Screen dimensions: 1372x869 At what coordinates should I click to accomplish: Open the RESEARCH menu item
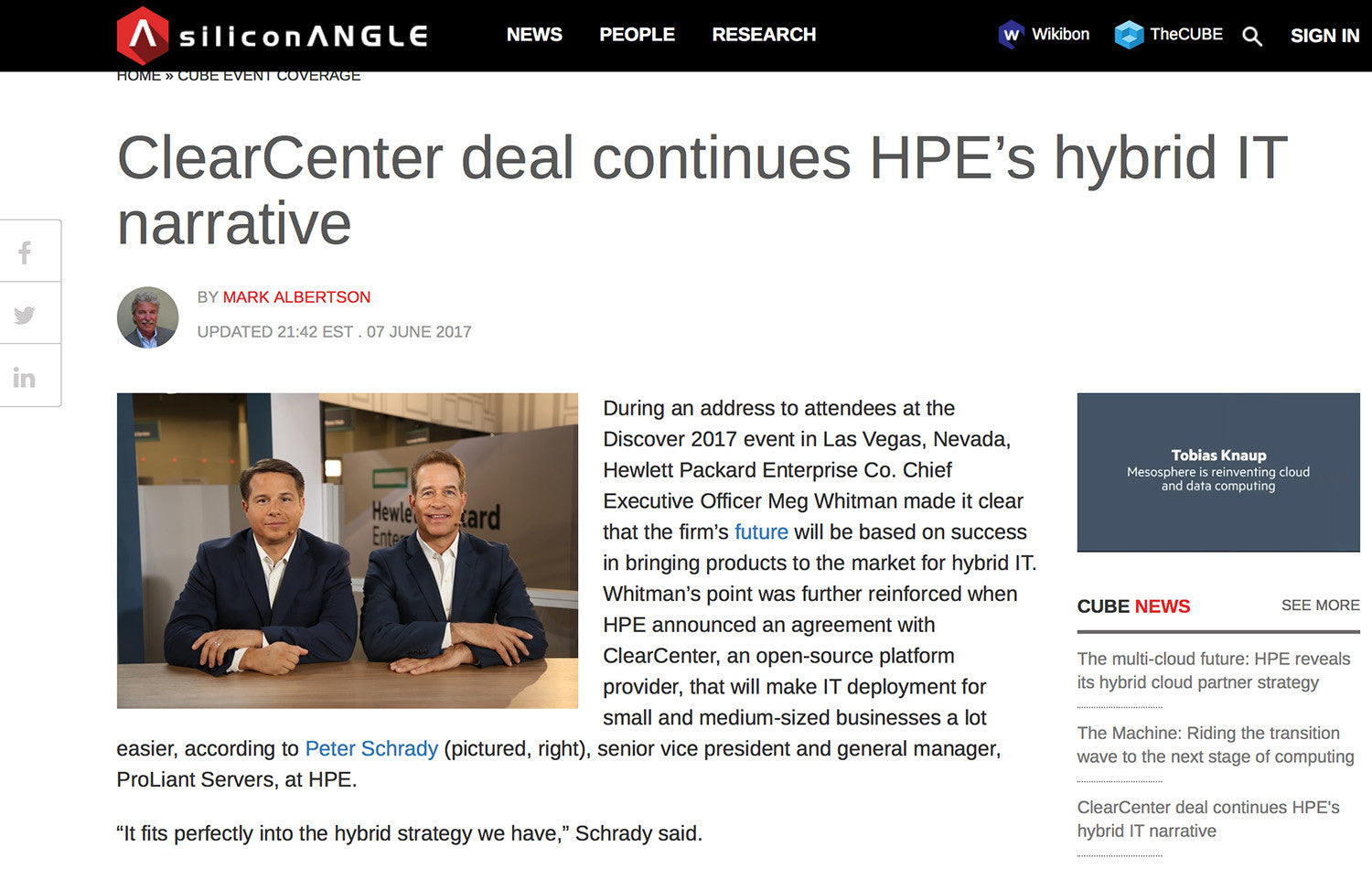pyautogui.click(x=764, y=35)
